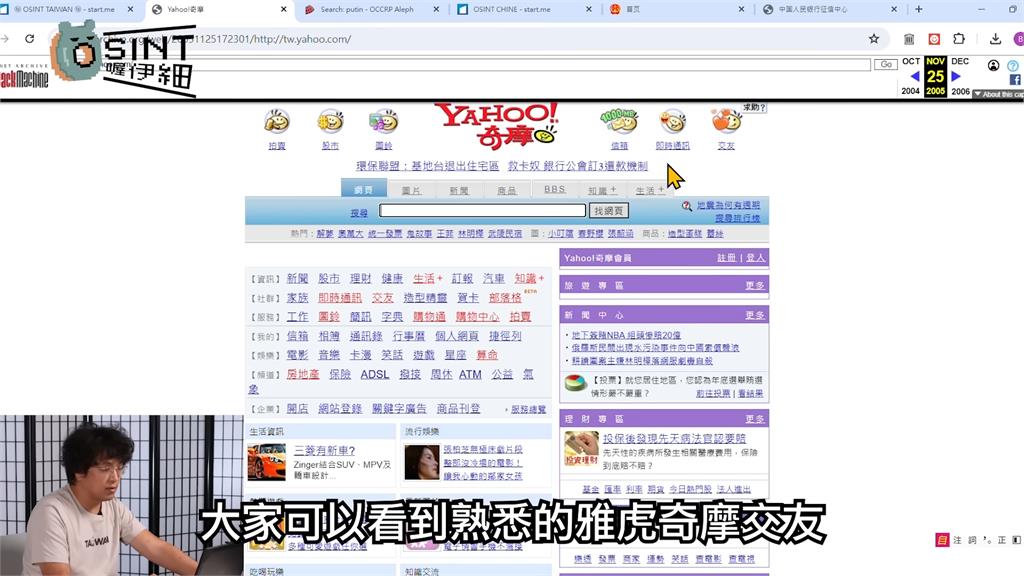Close the Search: putin OCCRP Aleph tab

coord(436,9)
